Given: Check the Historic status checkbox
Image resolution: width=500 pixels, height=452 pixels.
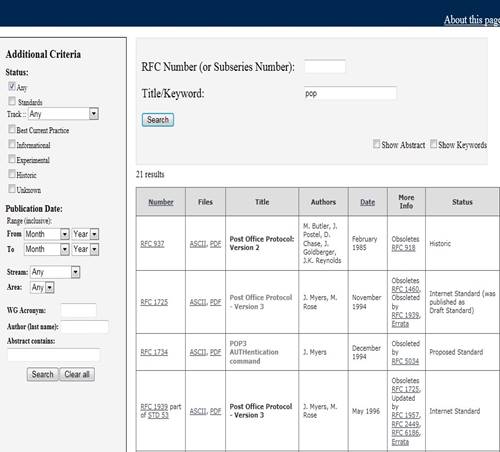Looking at the screenshot, I should click(12, 174).
